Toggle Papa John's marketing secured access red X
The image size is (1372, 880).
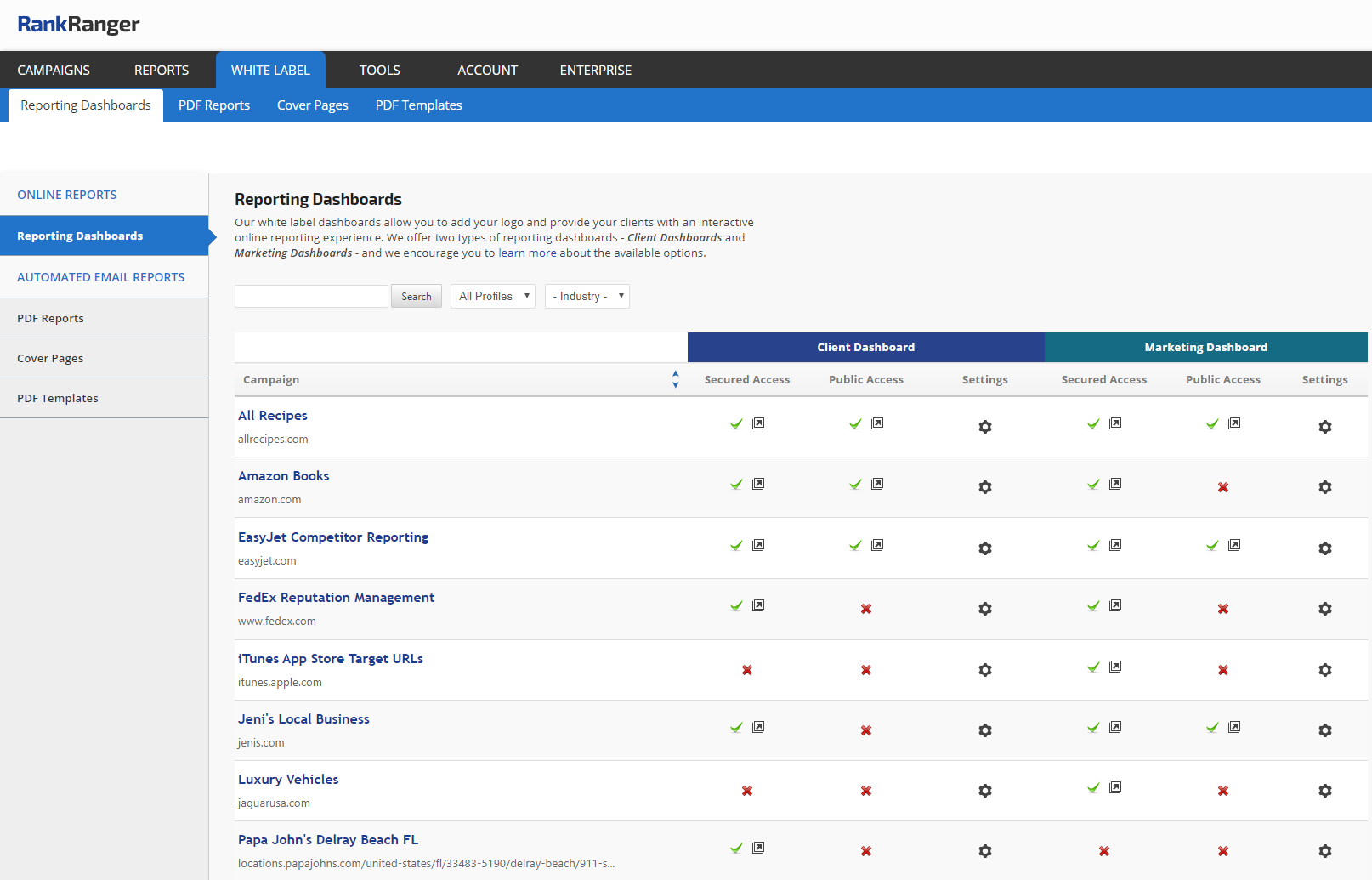pos(1103,851)
